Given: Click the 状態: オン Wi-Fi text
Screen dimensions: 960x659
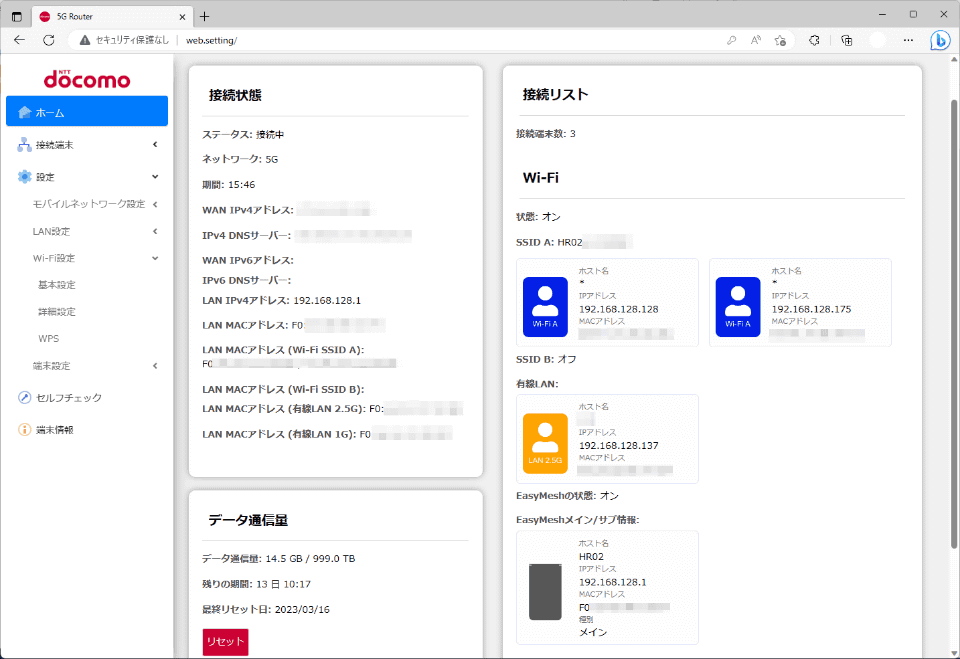Looking at the screenshot, I should pyautogui.click(x=538, y=217).
